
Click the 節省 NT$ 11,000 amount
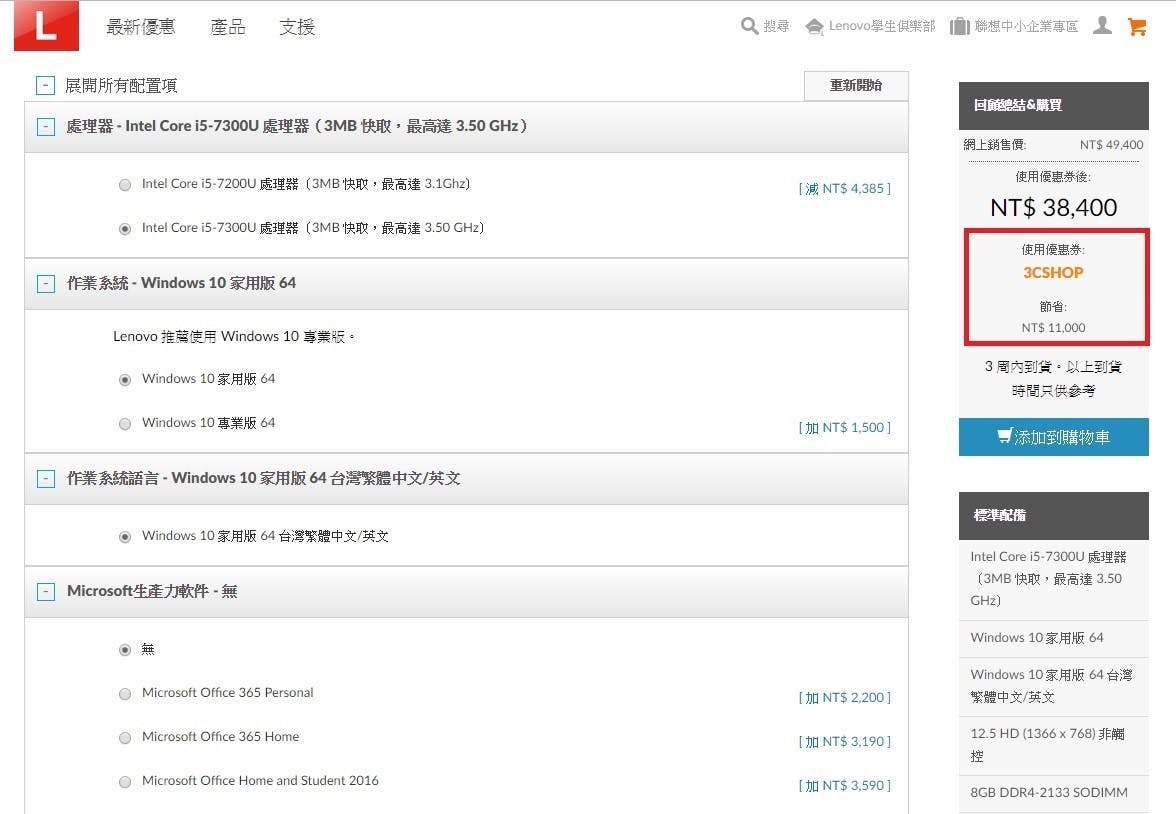(1053, 328)
